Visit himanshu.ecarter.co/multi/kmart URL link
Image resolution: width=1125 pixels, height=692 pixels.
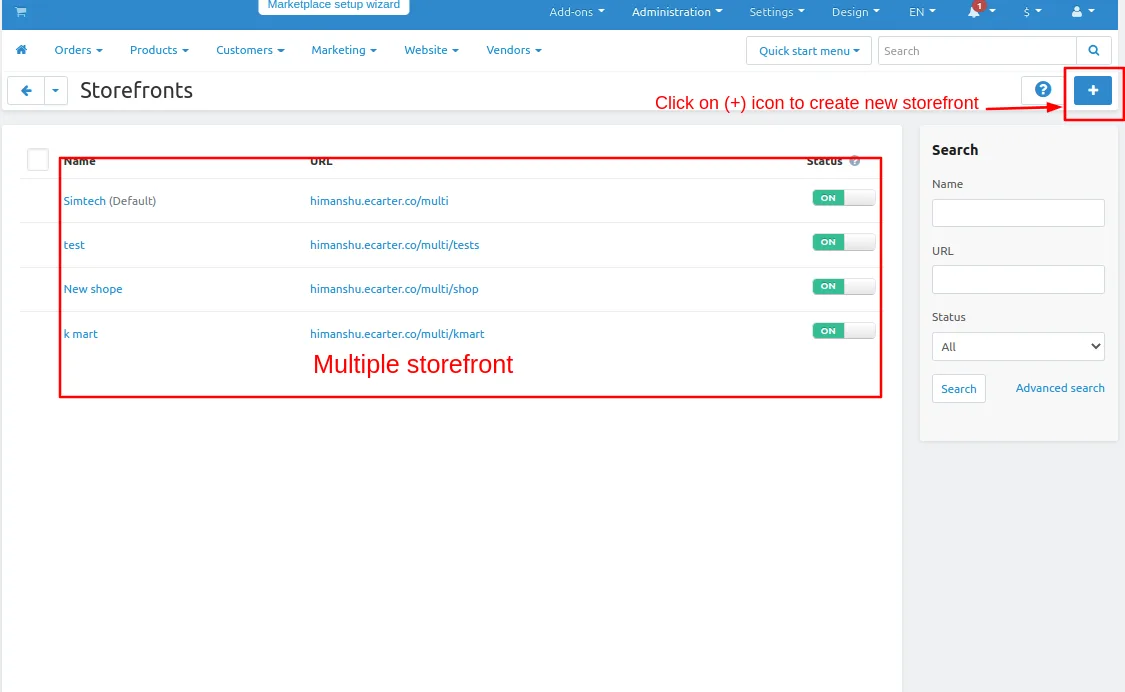(x=397, y=334)
